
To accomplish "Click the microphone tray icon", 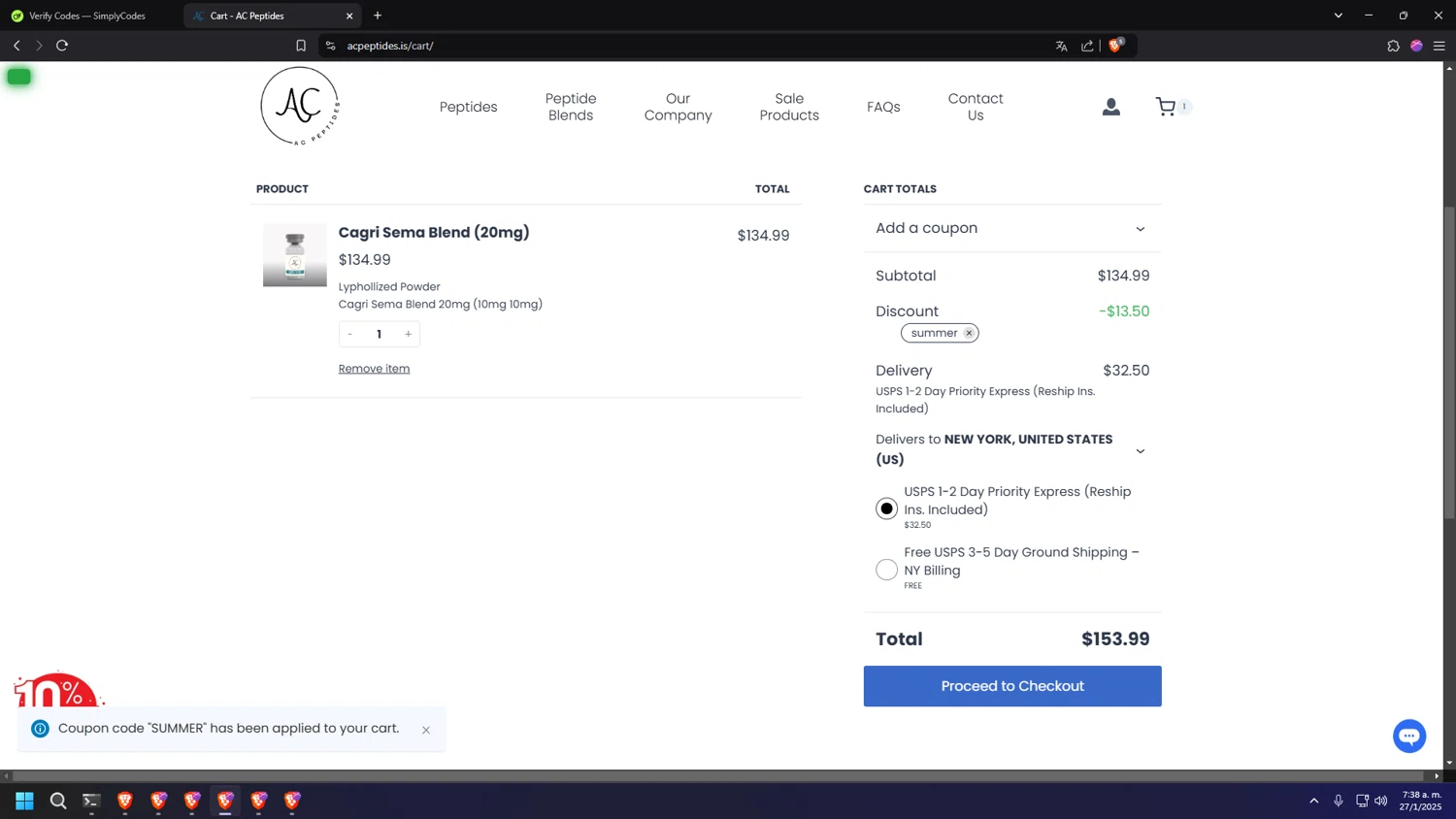I will 1338,801.
